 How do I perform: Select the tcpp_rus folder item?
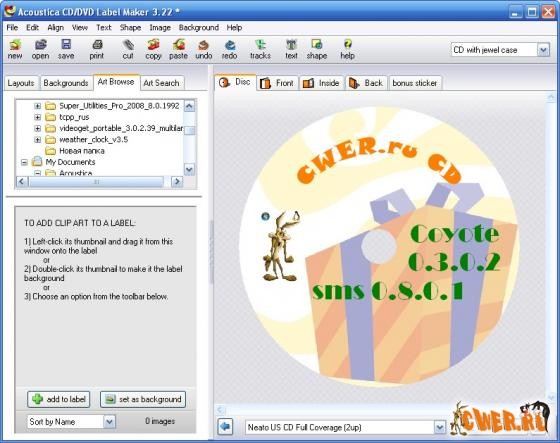pos(68,117)
